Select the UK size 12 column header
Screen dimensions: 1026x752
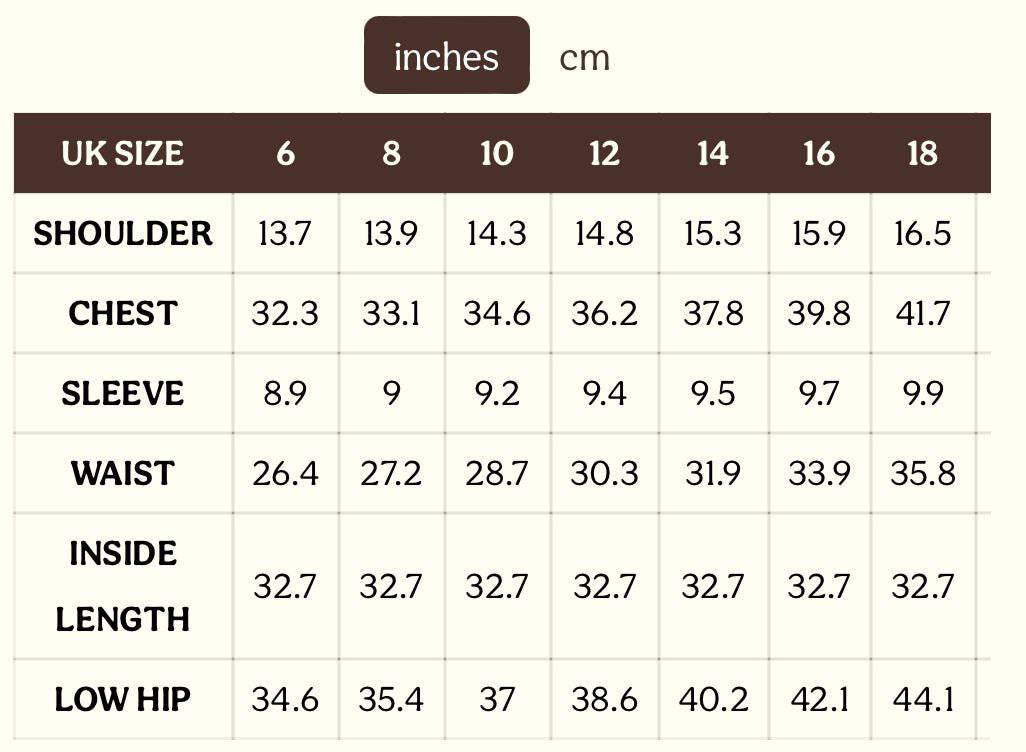tap(604, 153)
